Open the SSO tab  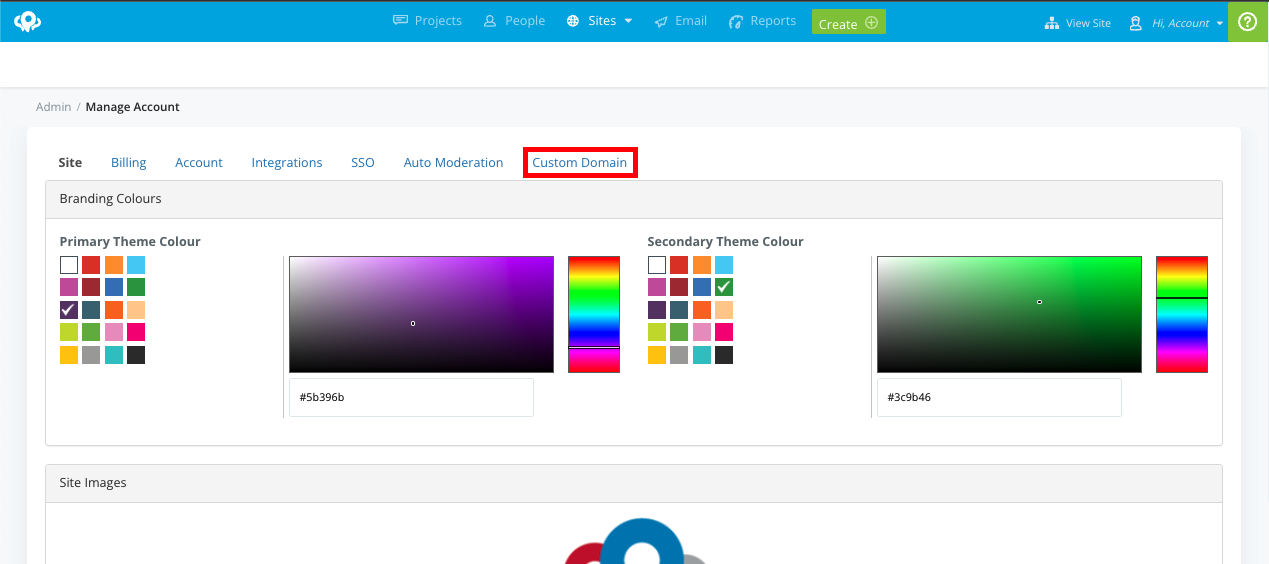pyautogui.click(x=363, y=162)
